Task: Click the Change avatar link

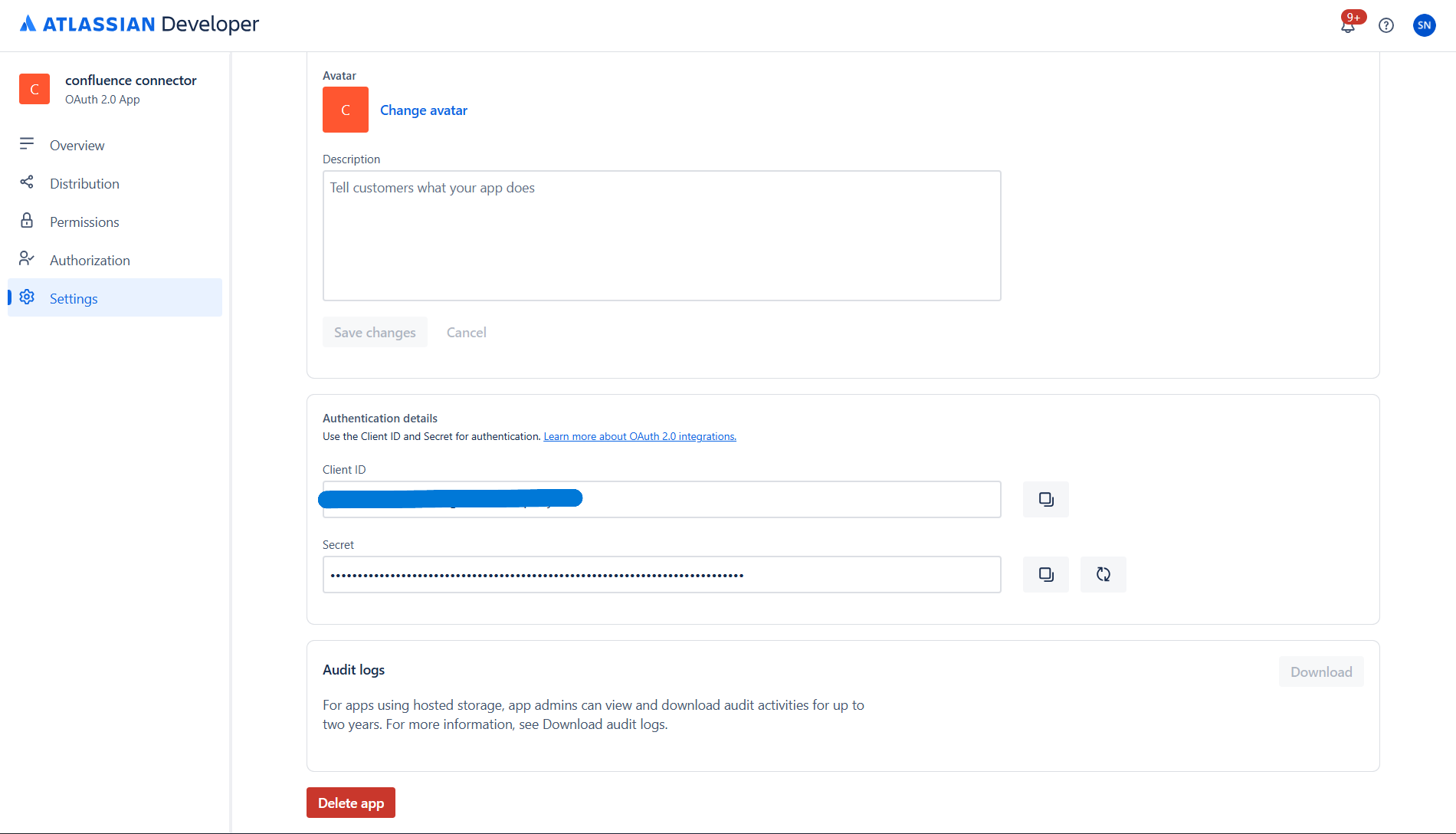Action: (x=424, y=110)
